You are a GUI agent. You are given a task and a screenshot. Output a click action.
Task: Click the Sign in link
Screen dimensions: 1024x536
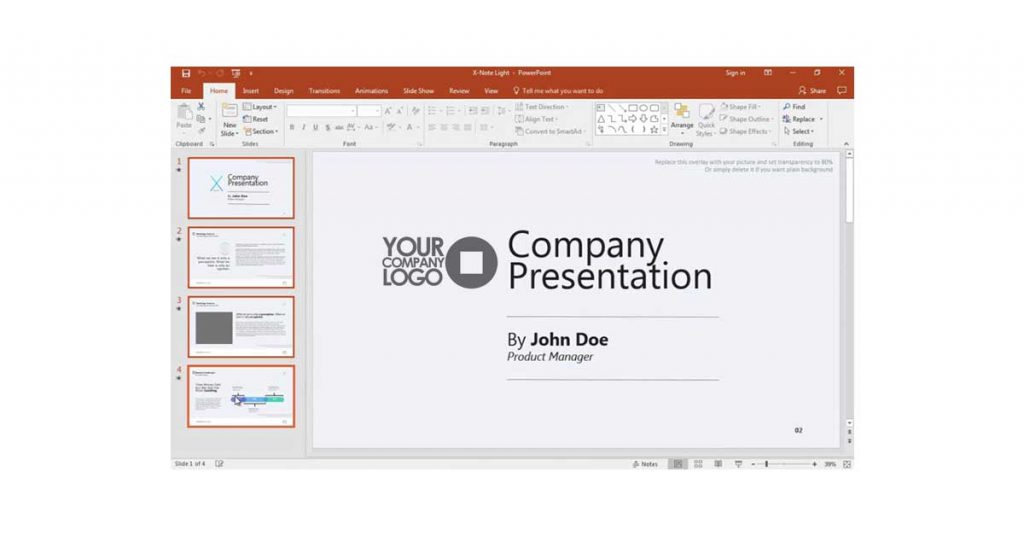[x=735, y=73]
